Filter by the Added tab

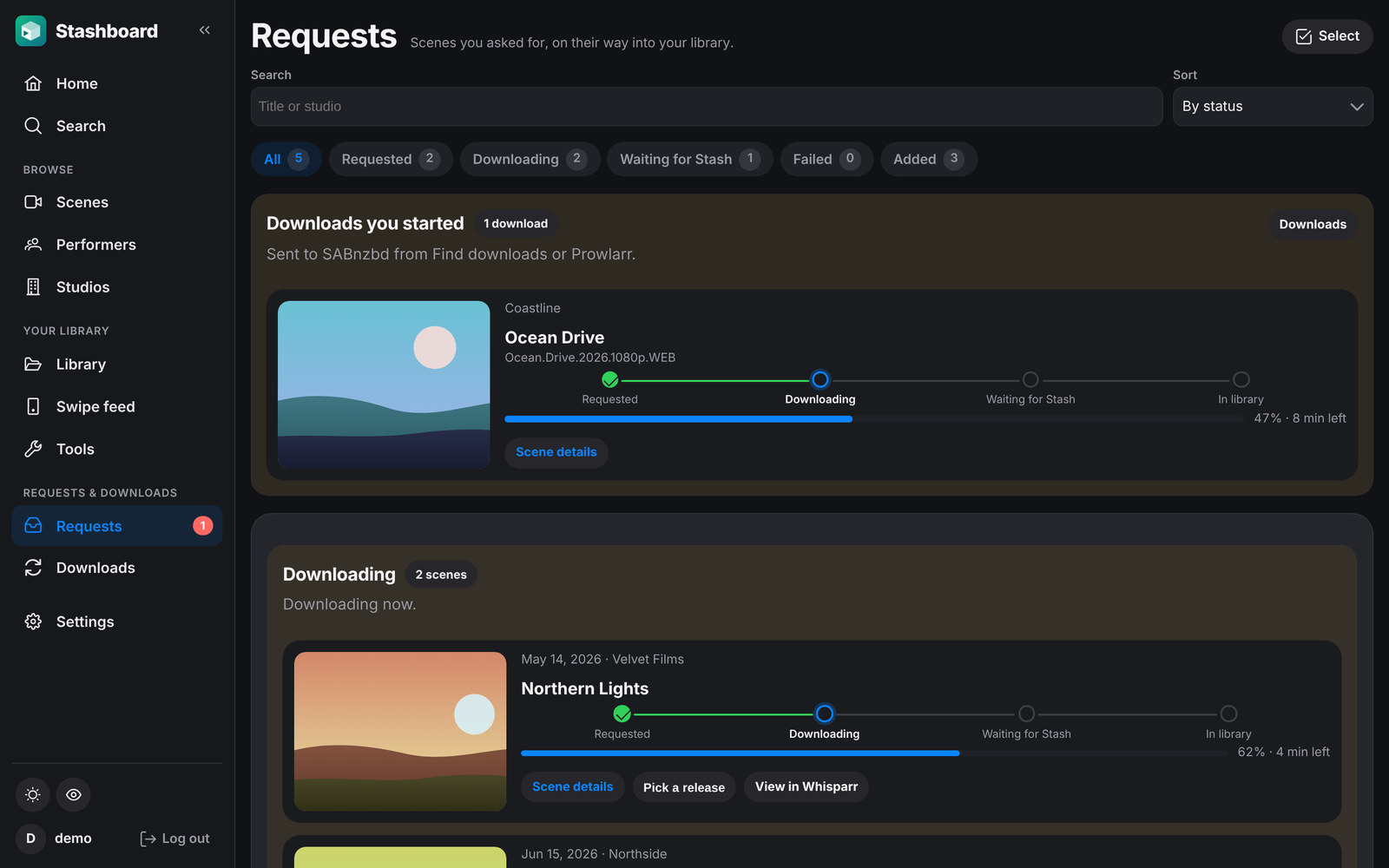[929, 160]
